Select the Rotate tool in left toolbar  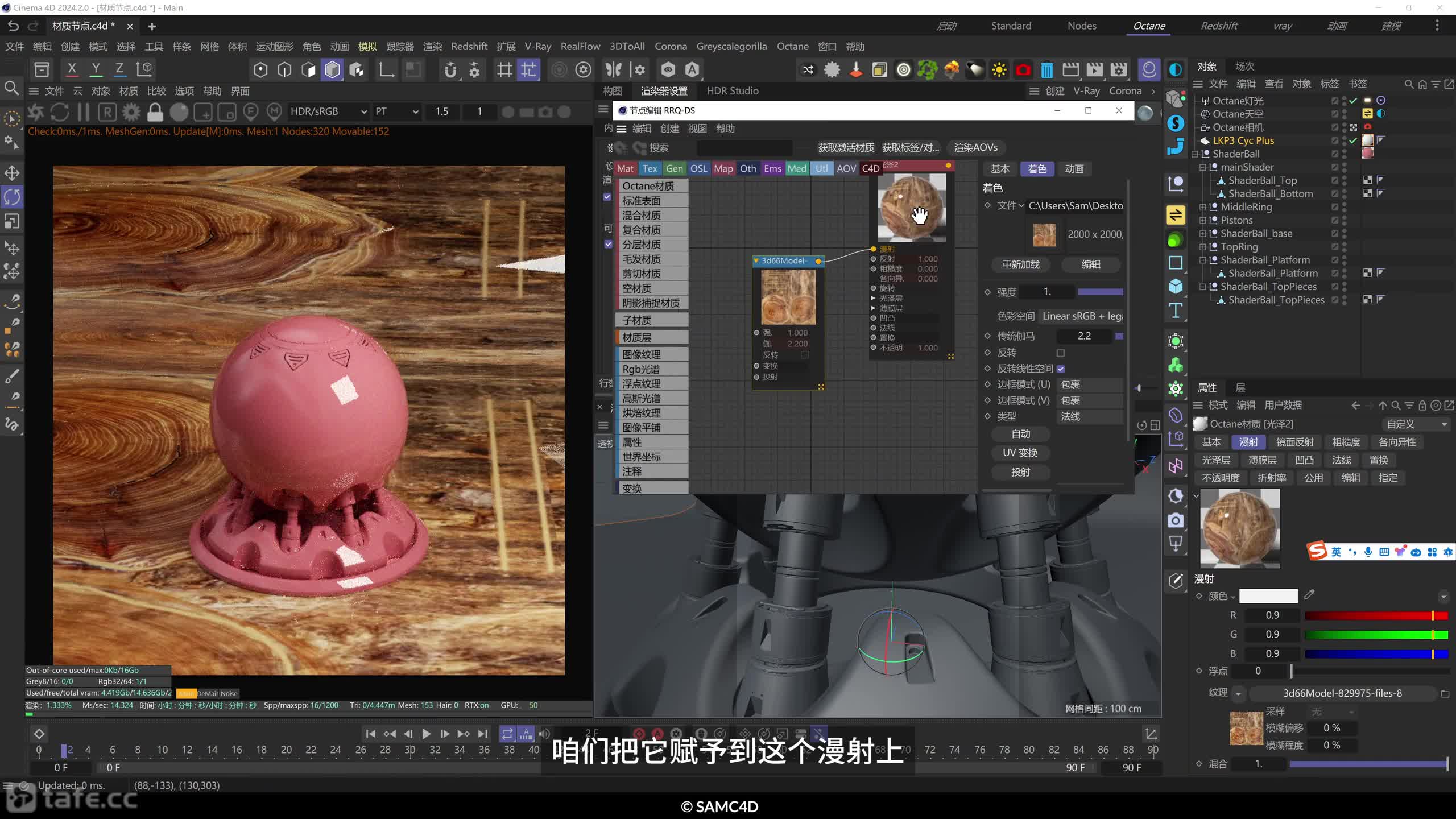click(12, 197)
